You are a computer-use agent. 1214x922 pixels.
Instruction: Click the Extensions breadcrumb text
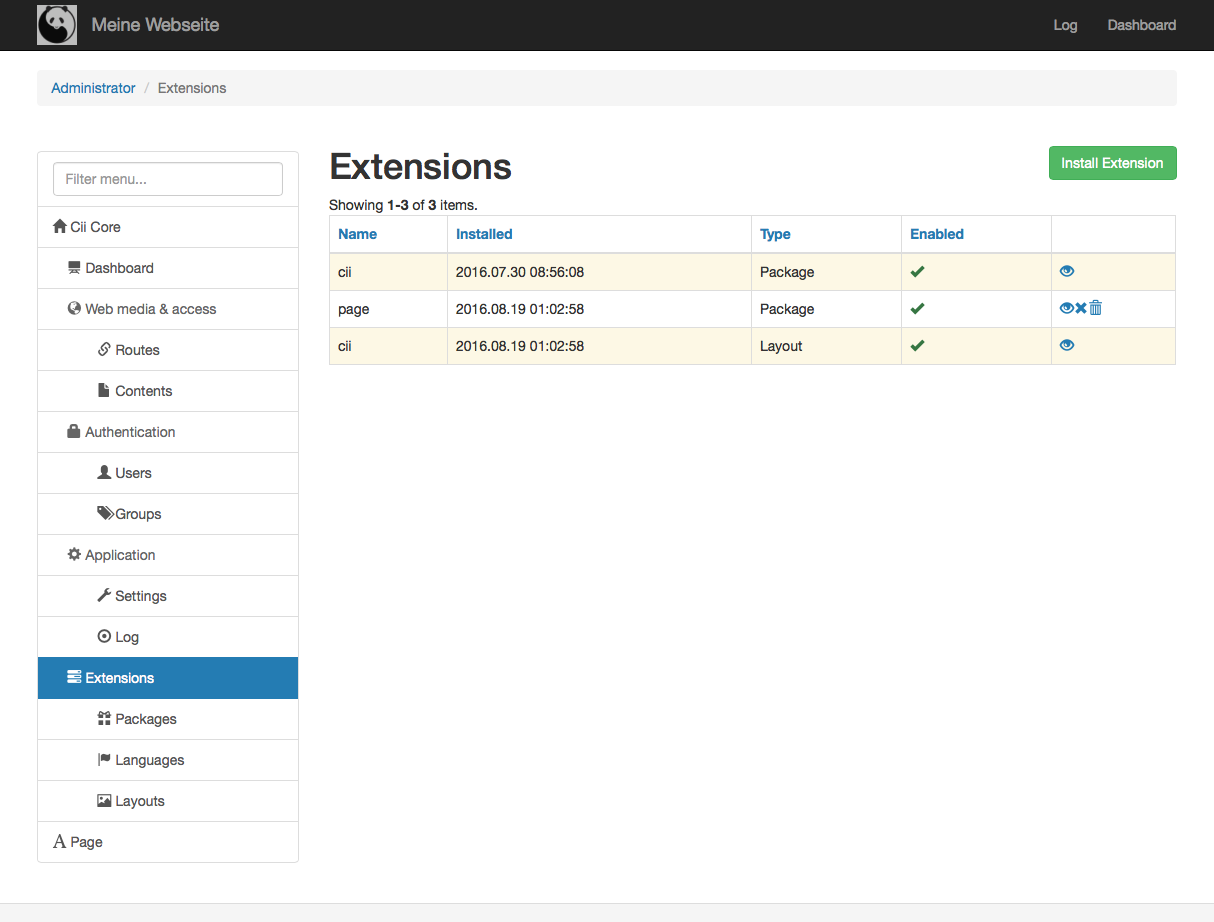pyautogui.click(x=192, y=88)
